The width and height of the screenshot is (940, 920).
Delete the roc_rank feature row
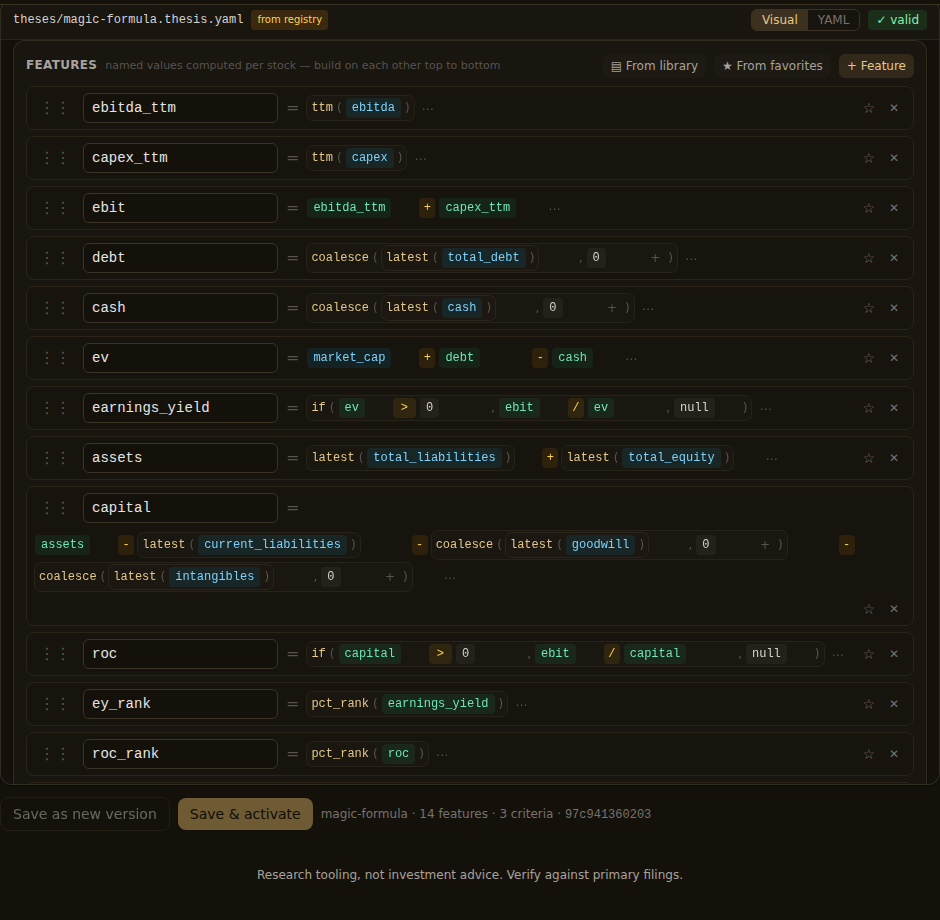pyautogui.click(x=894, y=754)
